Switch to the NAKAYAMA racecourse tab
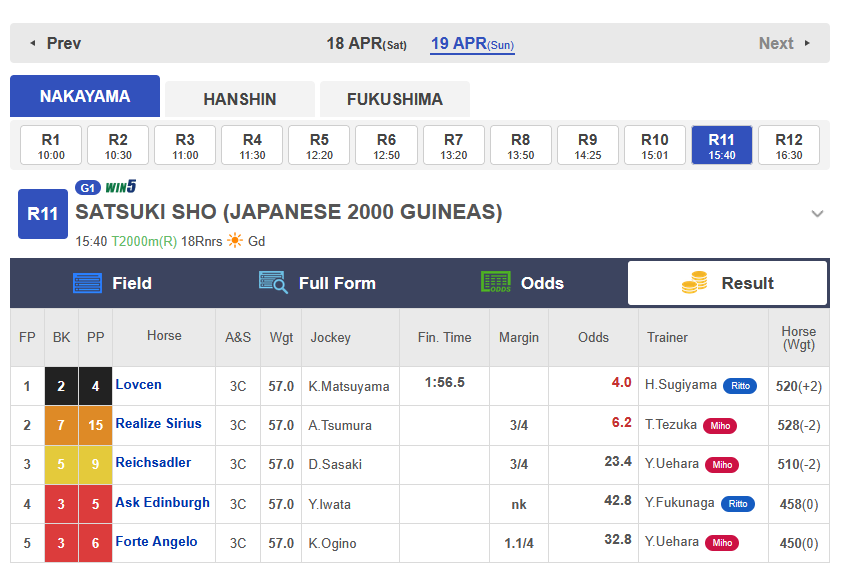Screen dimensions: 847x576 pos(85,96)
